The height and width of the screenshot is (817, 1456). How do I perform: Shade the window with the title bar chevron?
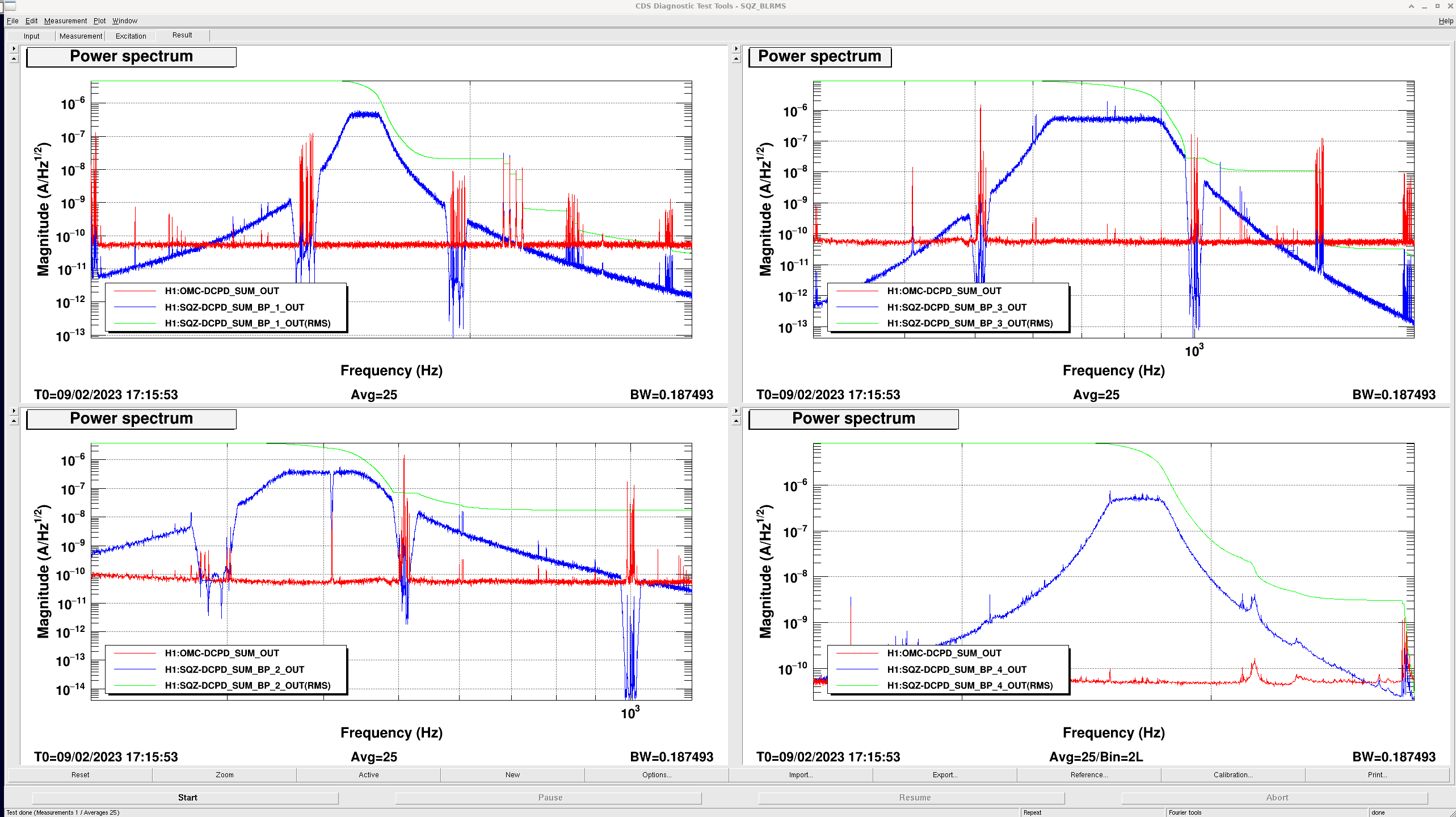pyautogui.click(x=1411, y=6)
